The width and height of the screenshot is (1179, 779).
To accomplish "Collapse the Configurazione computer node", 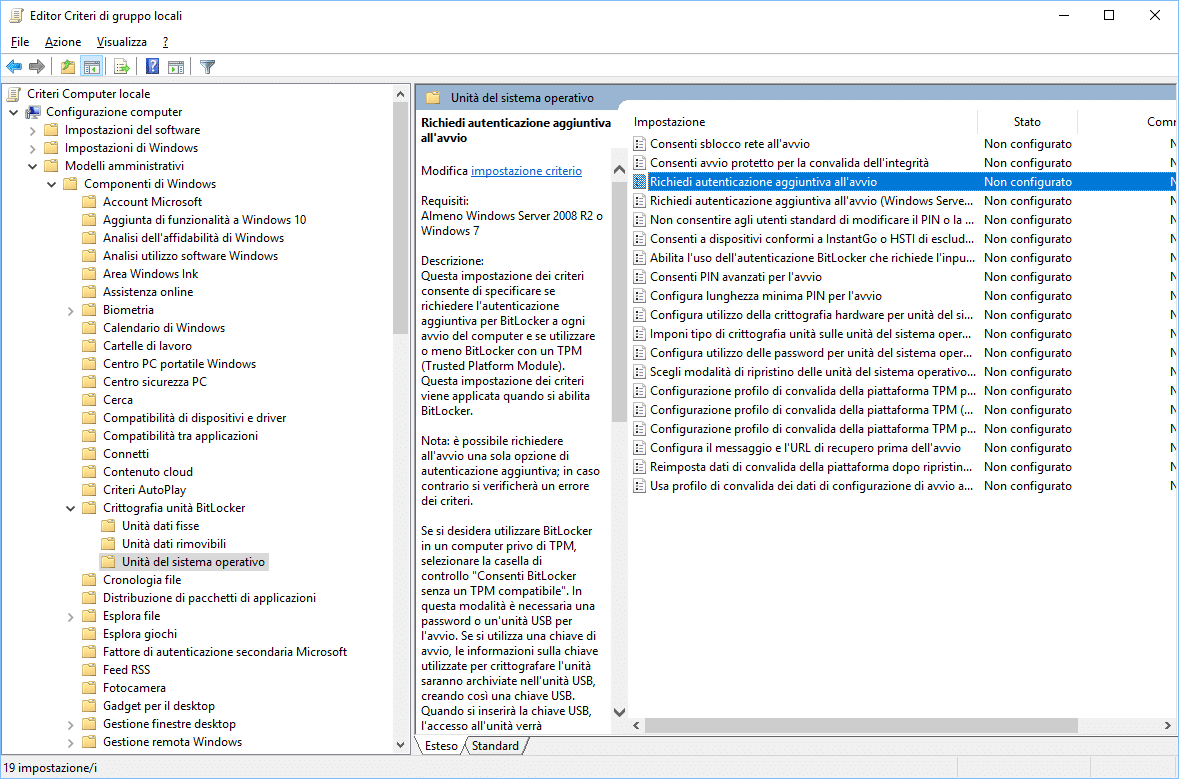I will click(14, 112).
